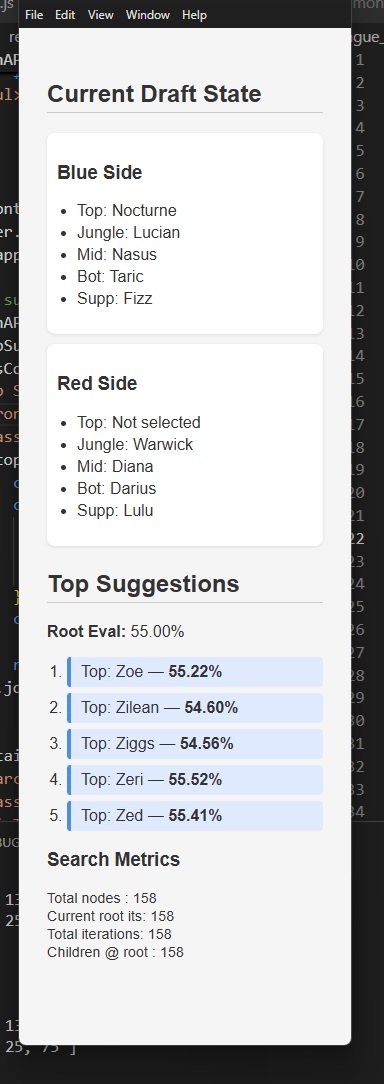Image resolution: width=384 pixels, height=1084 pixels.
Task: Click the Current Draft State heading
Action: coord(154,94)
